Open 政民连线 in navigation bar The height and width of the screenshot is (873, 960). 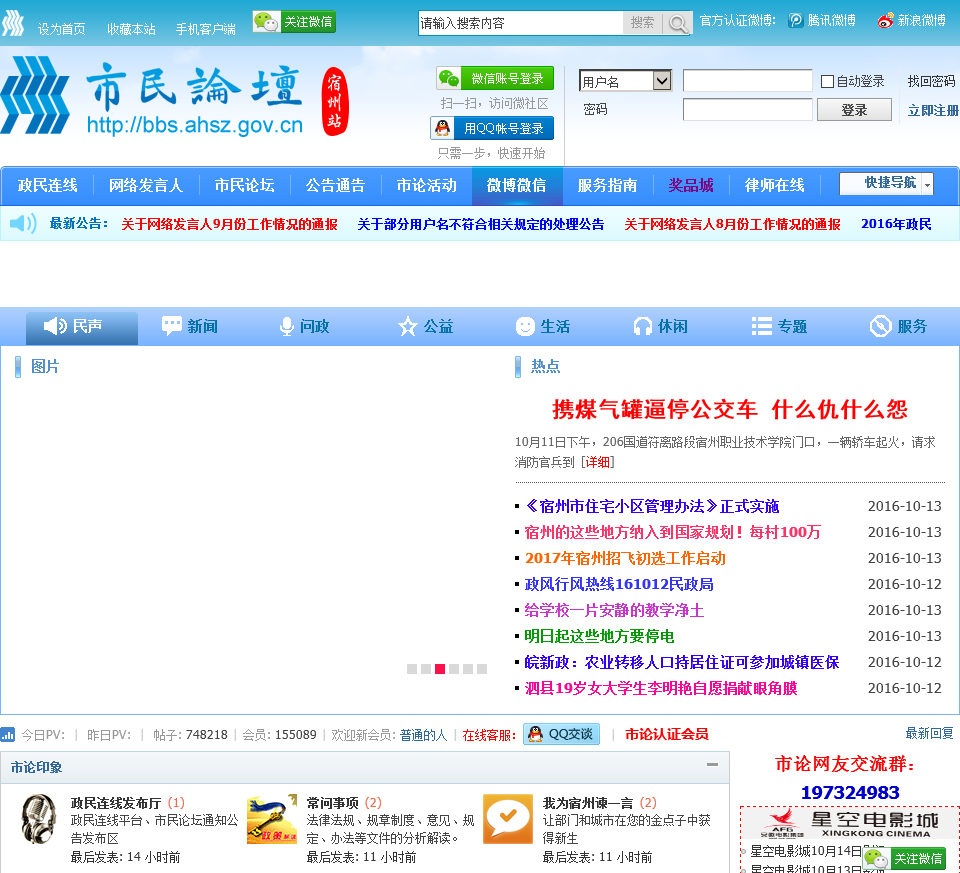[x=48, y=185]
